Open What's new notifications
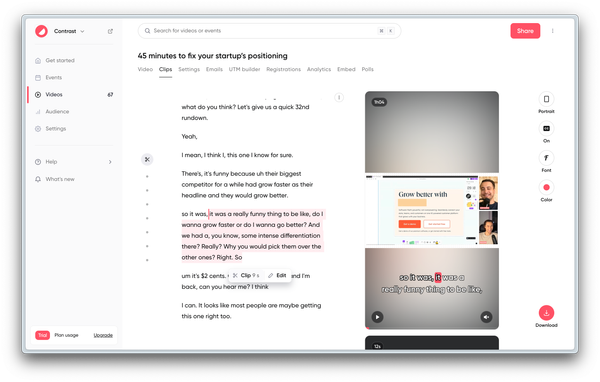This screenshot has width=600, height=382. (x=60, y=179)
